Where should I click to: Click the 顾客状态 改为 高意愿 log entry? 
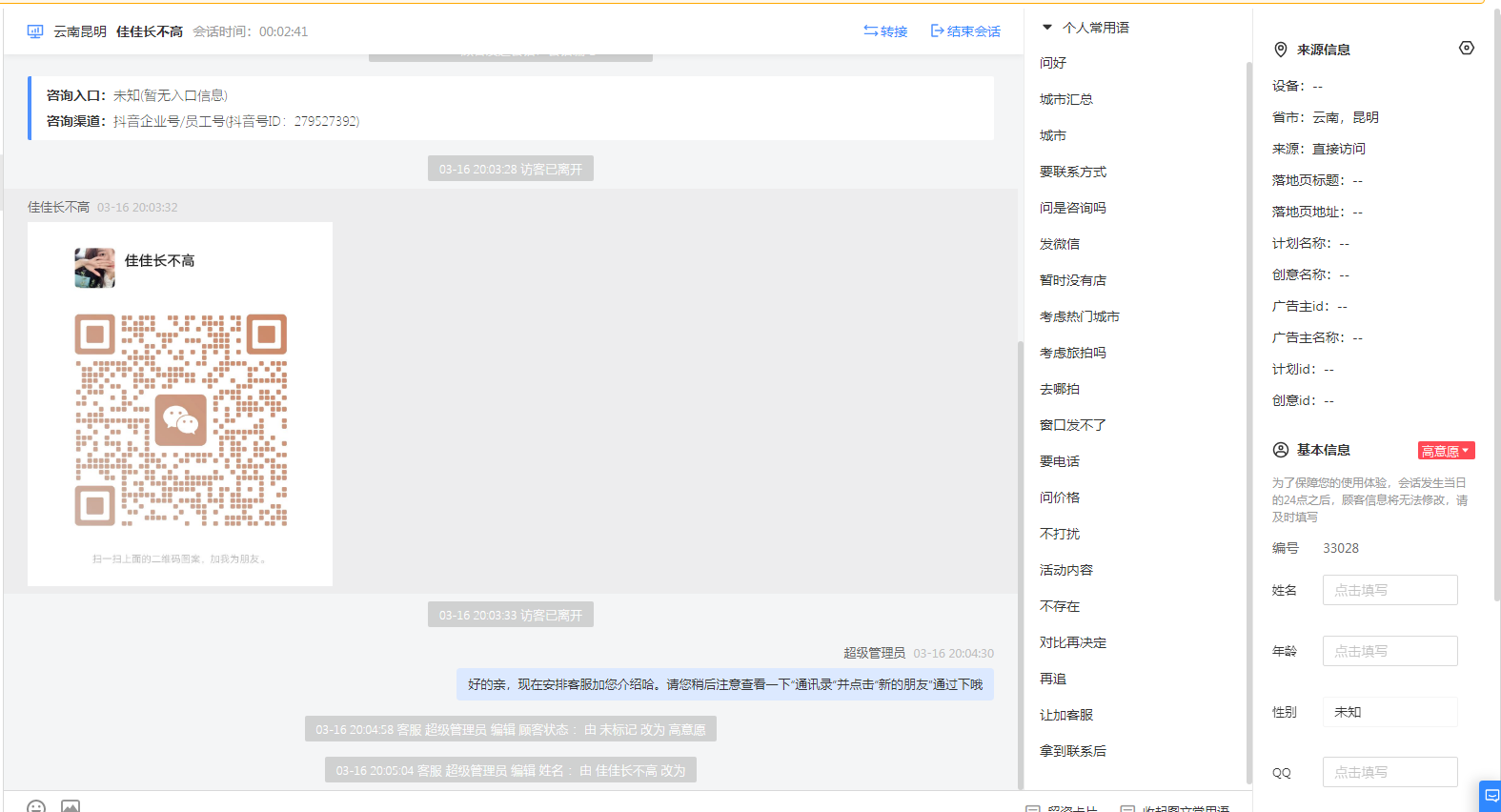511,729
